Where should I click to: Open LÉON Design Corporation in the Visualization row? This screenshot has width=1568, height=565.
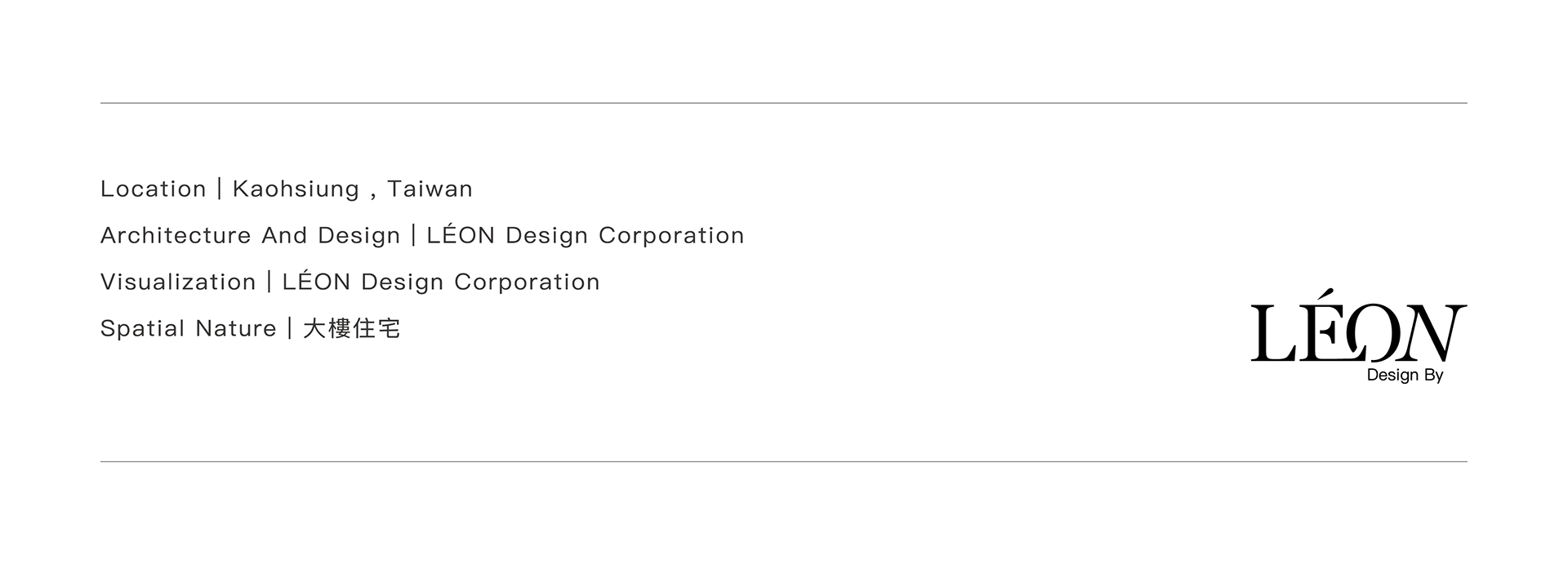(x=440, y=282)
